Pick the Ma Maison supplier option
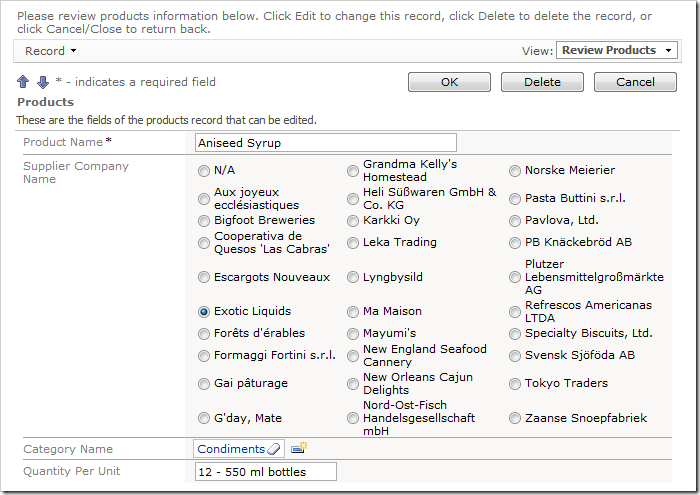 [x=353, y=312]
